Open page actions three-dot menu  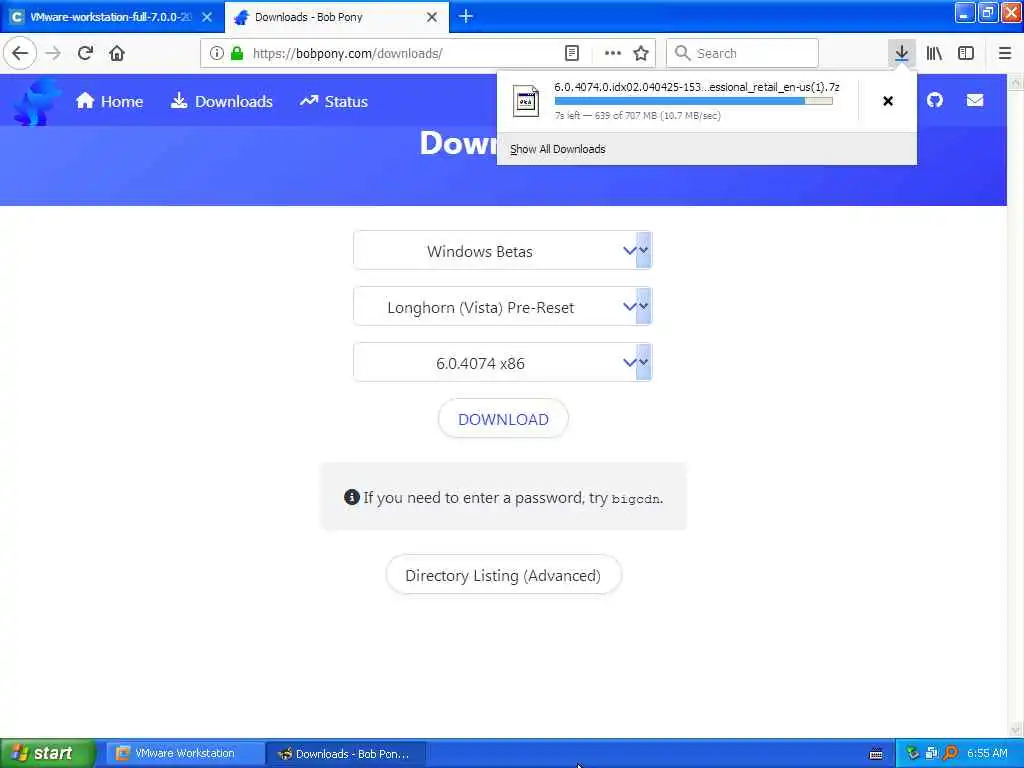[613, 53]
